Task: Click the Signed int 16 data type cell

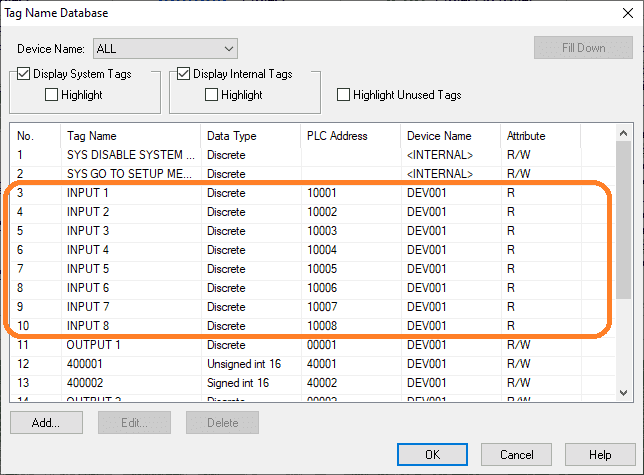Action: 238,383
